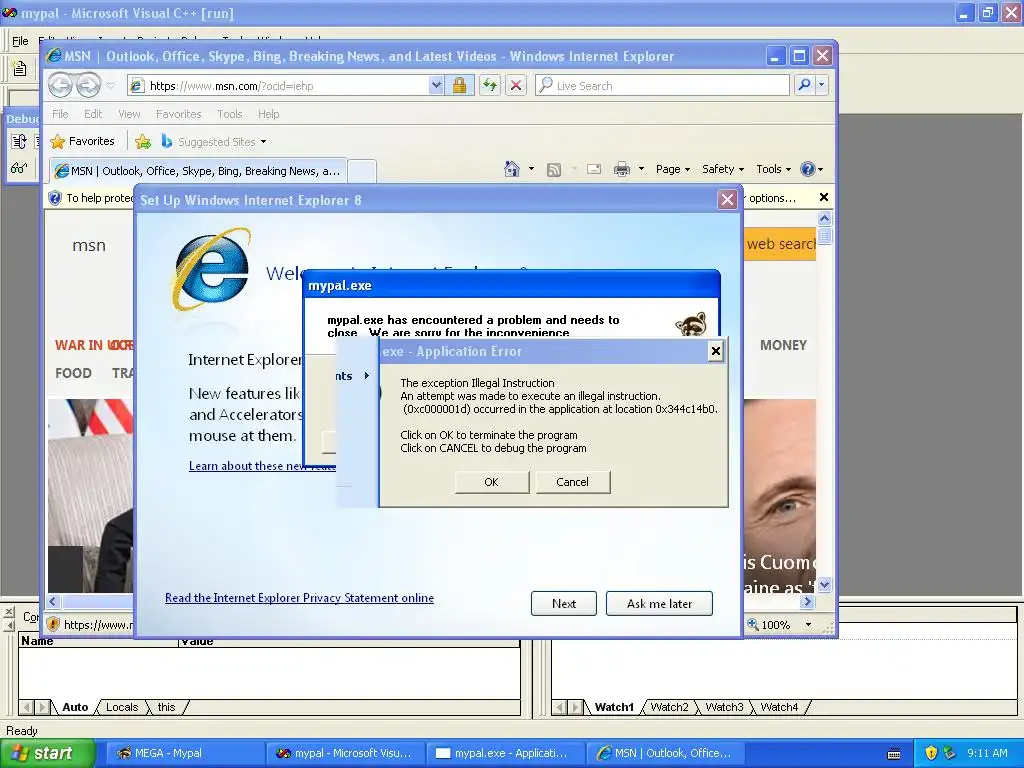Switch to mypal.exe Application Error taskbar button

point(503,753)
